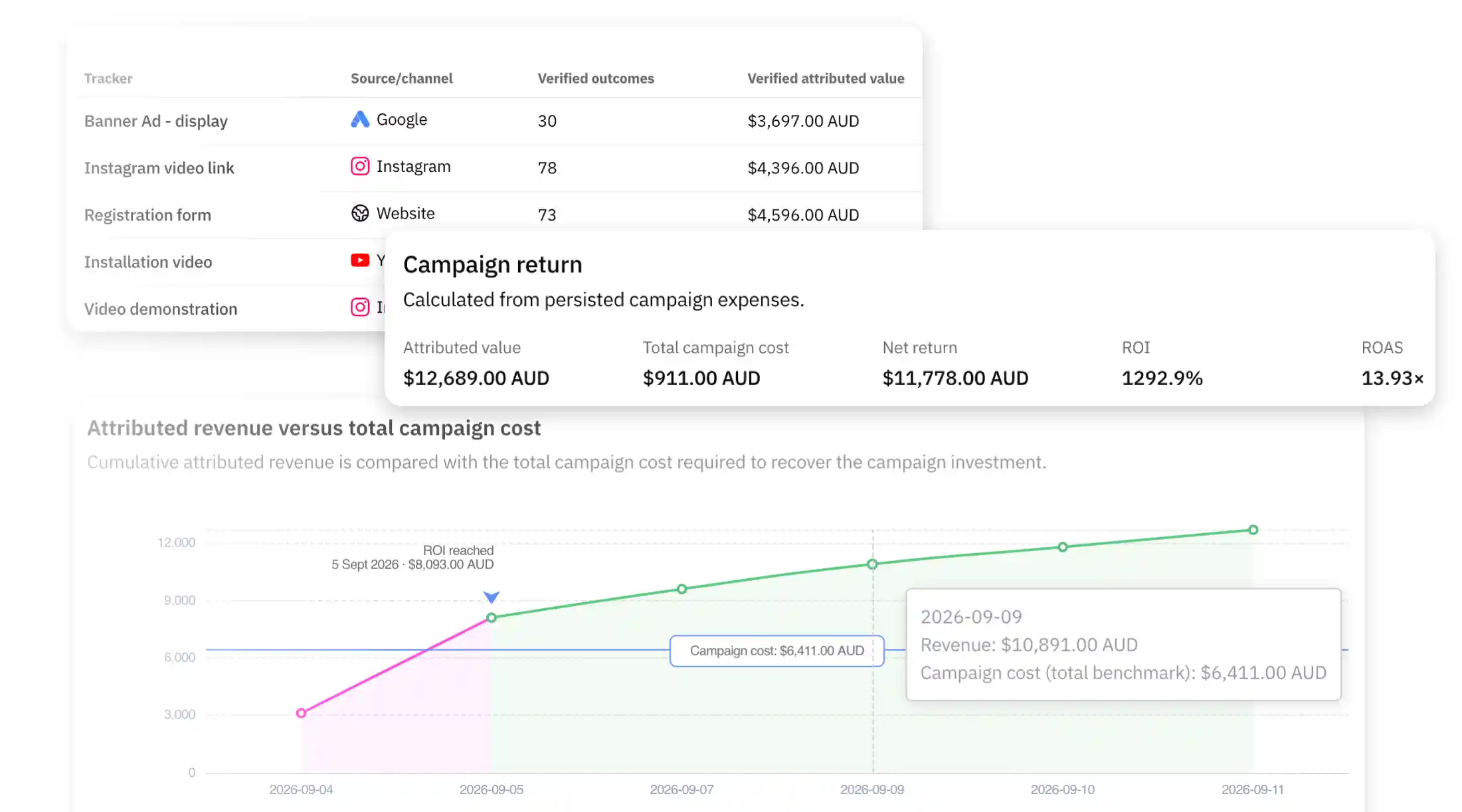Open the Registration form tracker
The width and height of the screenshot is (1462, 812).
coord(147,215)
